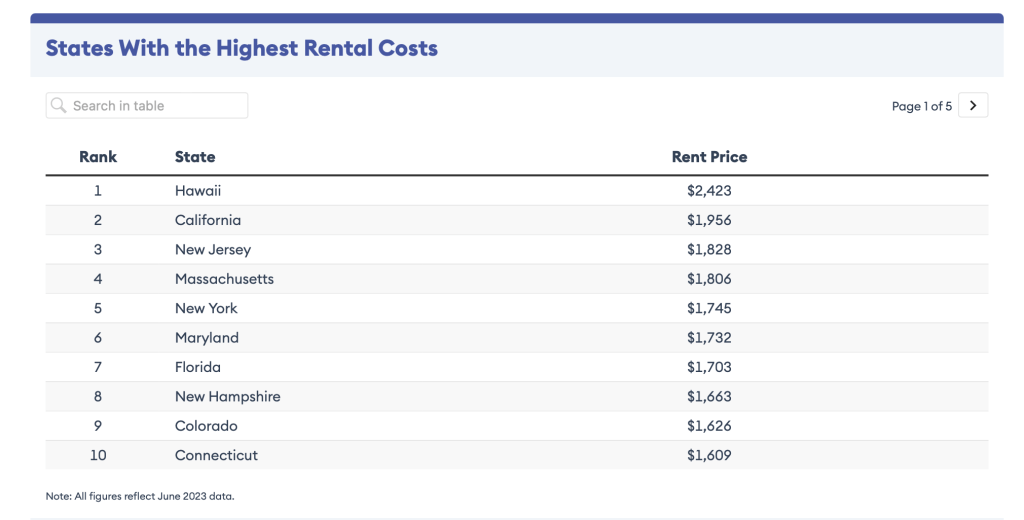Click the June 2023 data note
This screenshot has height=520, width=1024.
[x=140, y=496]
